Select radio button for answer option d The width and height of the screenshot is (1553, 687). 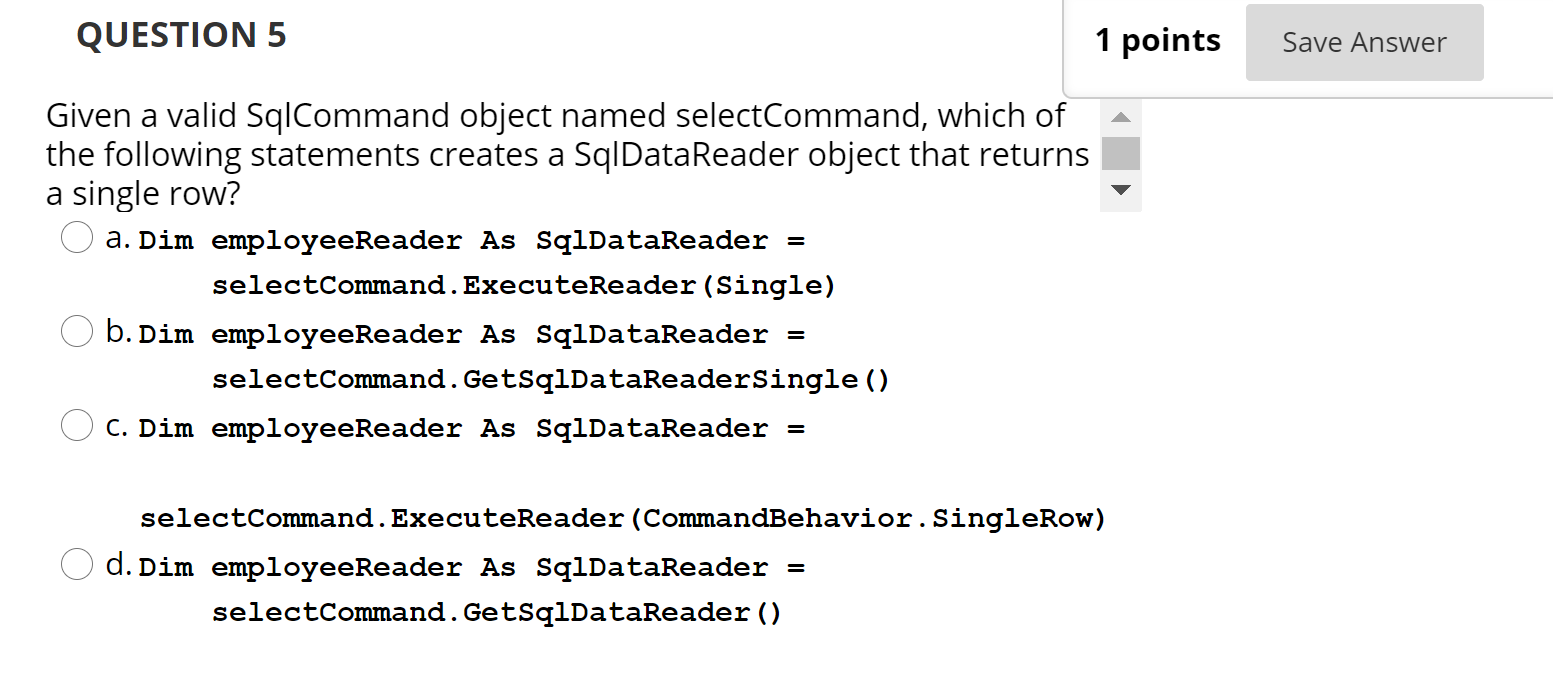point(77,564)
